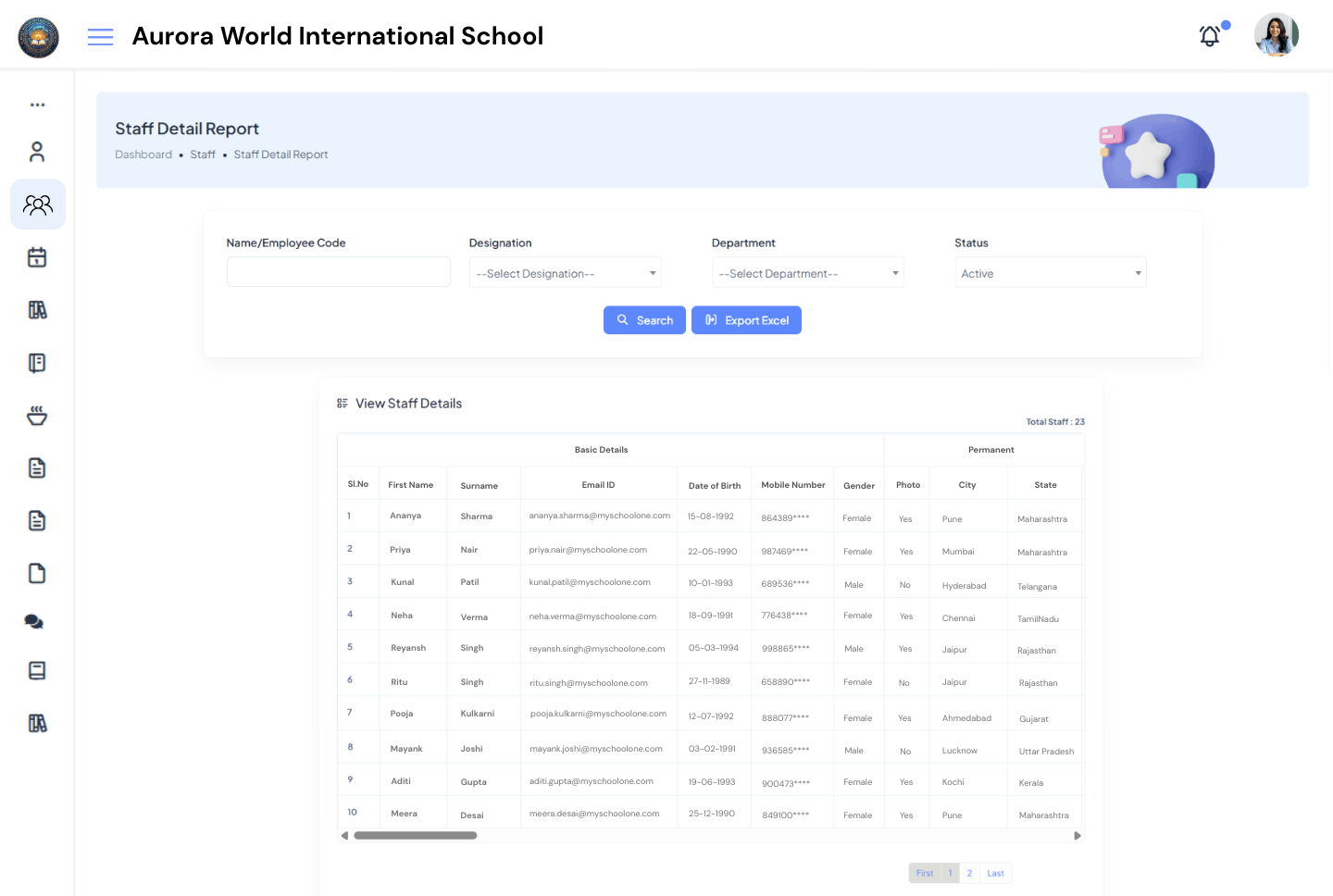Click the Staff breadcrumb link
This screenshot has height=896, width=1333.
202,155
